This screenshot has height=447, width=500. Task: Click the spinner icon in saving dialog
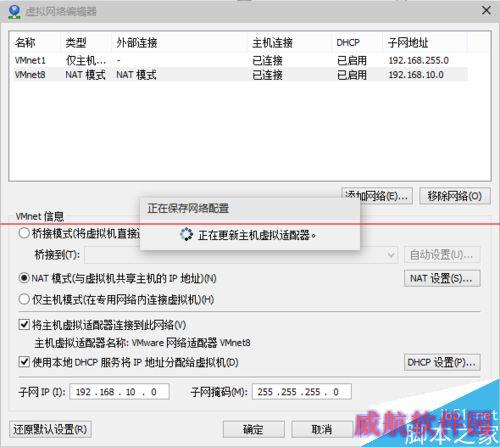pyautogui.click(x=186, y=234)
